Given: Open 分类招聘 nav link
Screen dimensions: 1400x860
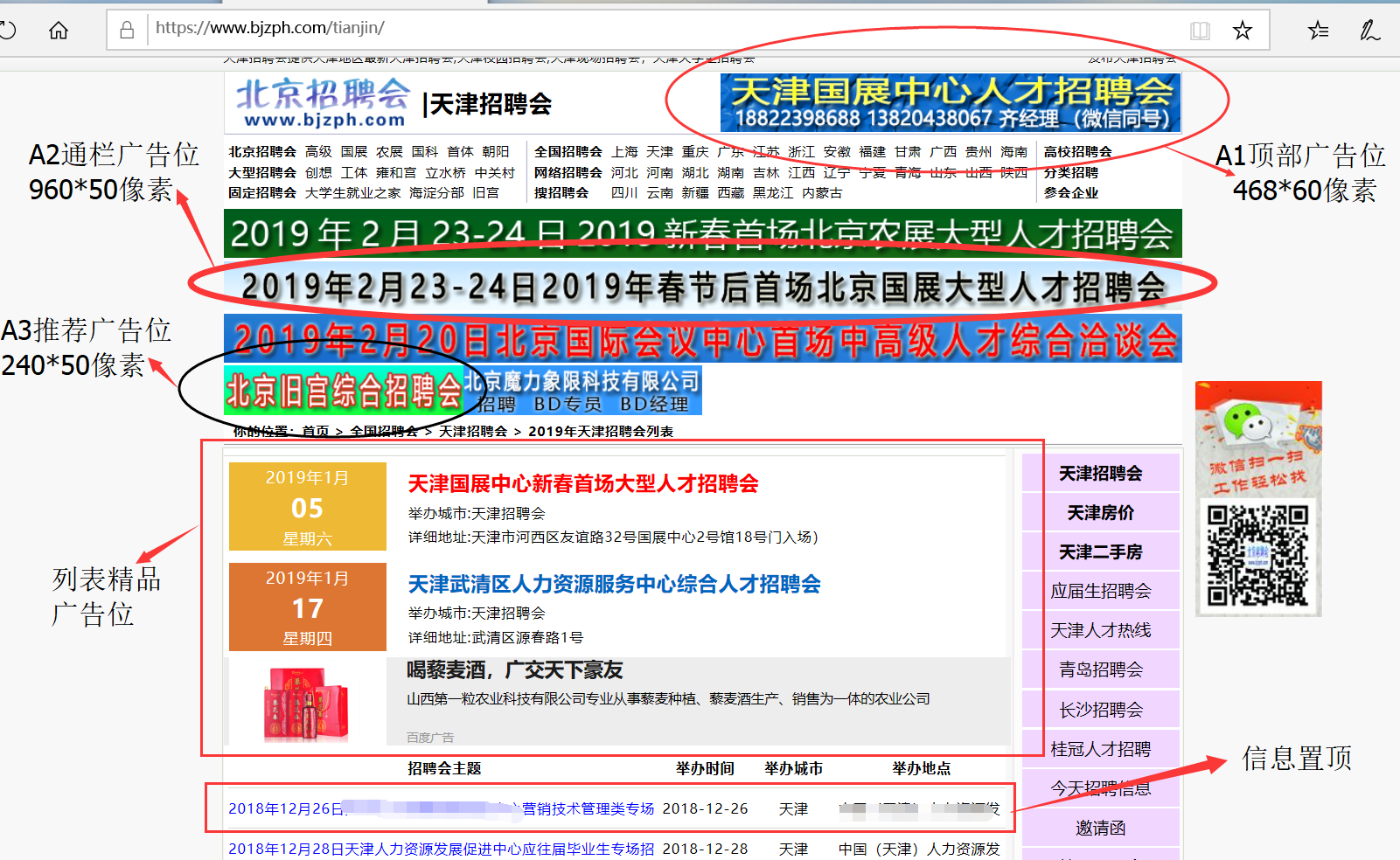Looking at the screenshot, I should 1070,173.
